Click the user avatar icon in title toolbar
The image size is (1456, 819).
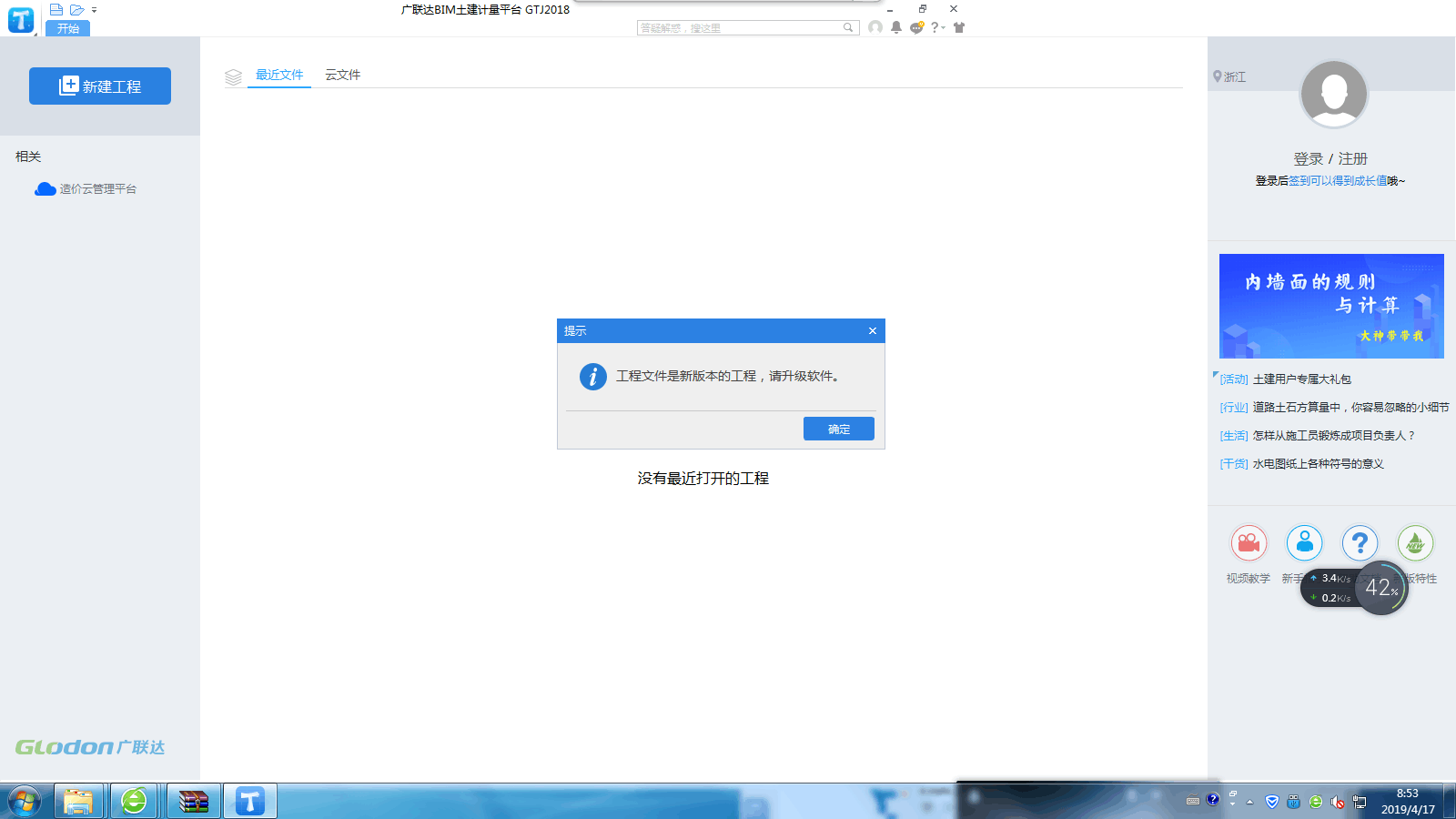pos(875,27)
